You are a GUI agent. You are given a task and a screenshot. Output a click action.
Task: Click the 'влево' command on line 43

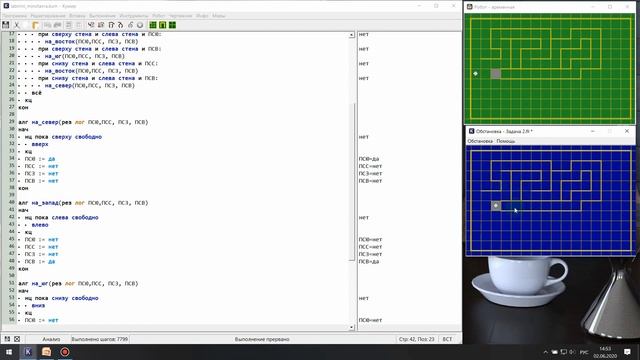tap(40, 225)
